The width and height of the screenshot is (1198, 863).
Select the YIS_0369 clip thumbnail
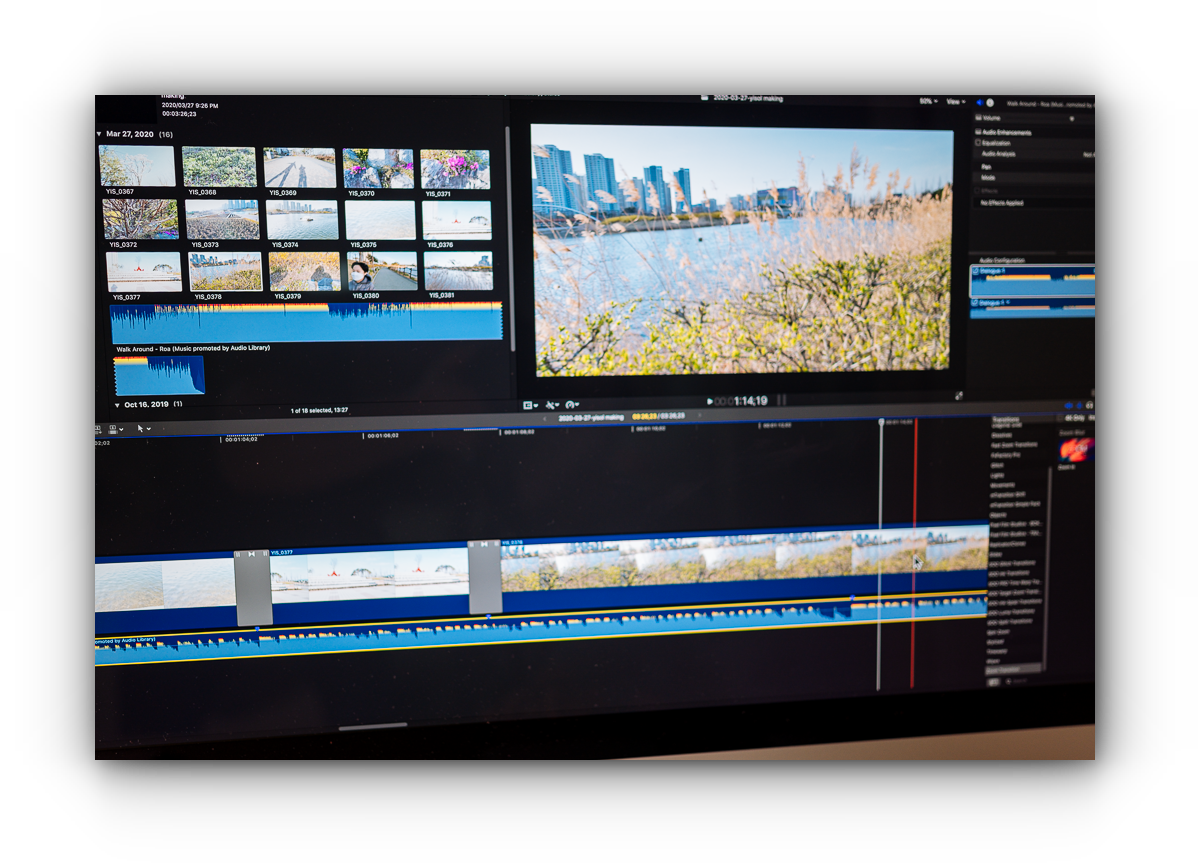[x=300, y=167]
